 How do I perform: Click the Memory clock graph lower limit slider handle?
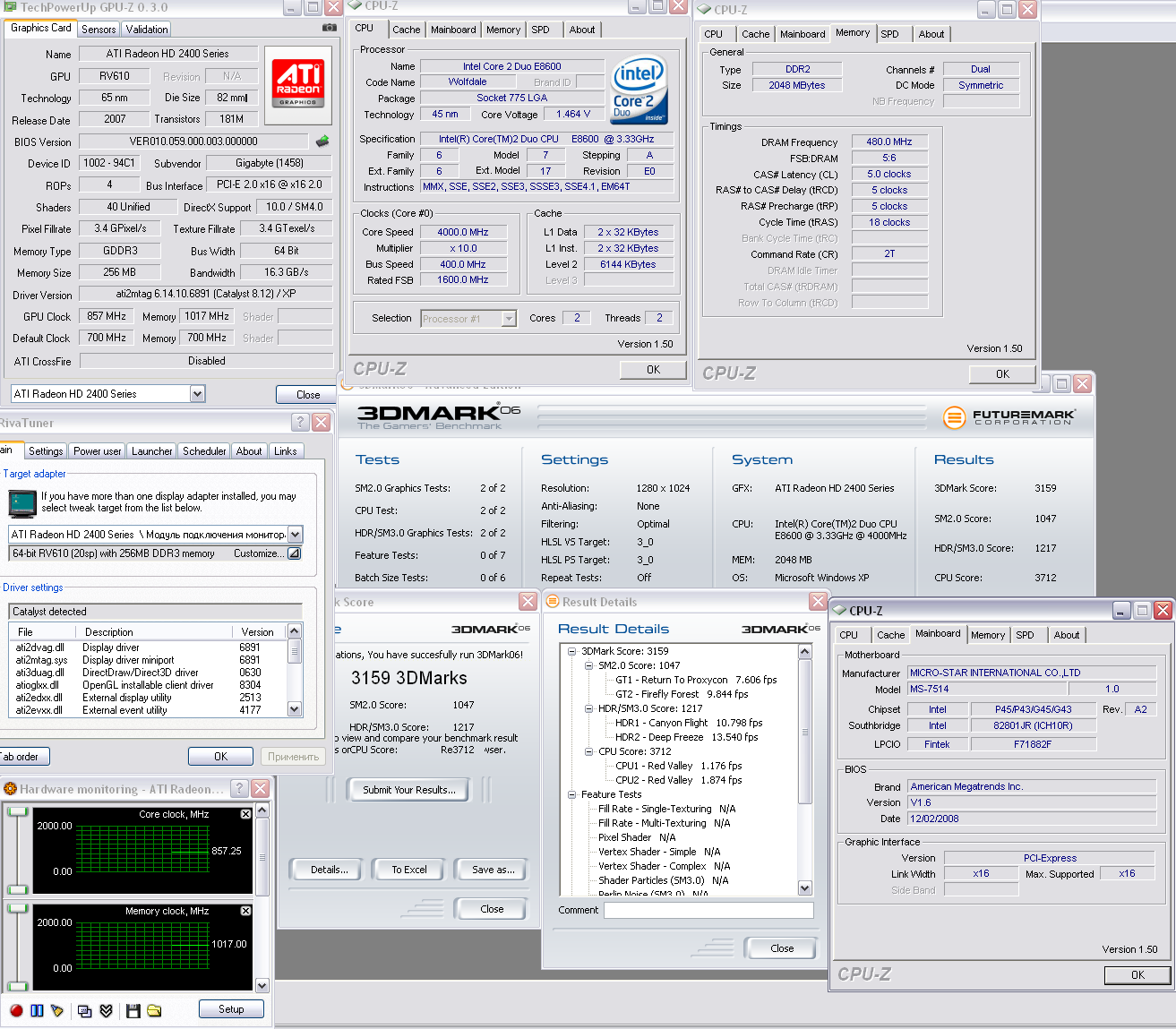point(17,986)
